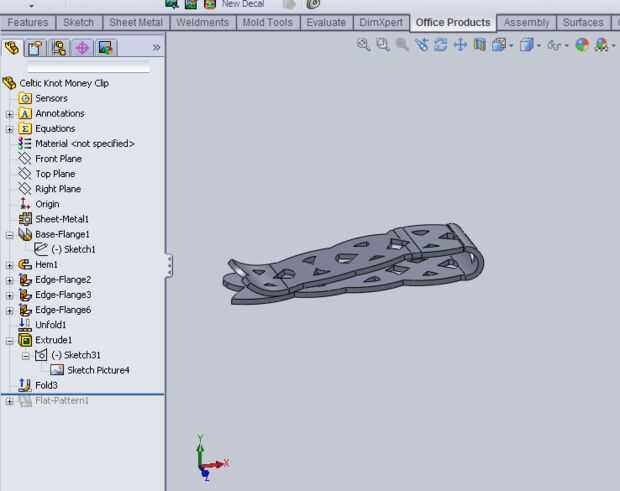
Task: Select the Pan view tool
Action: tap(460, 45)
